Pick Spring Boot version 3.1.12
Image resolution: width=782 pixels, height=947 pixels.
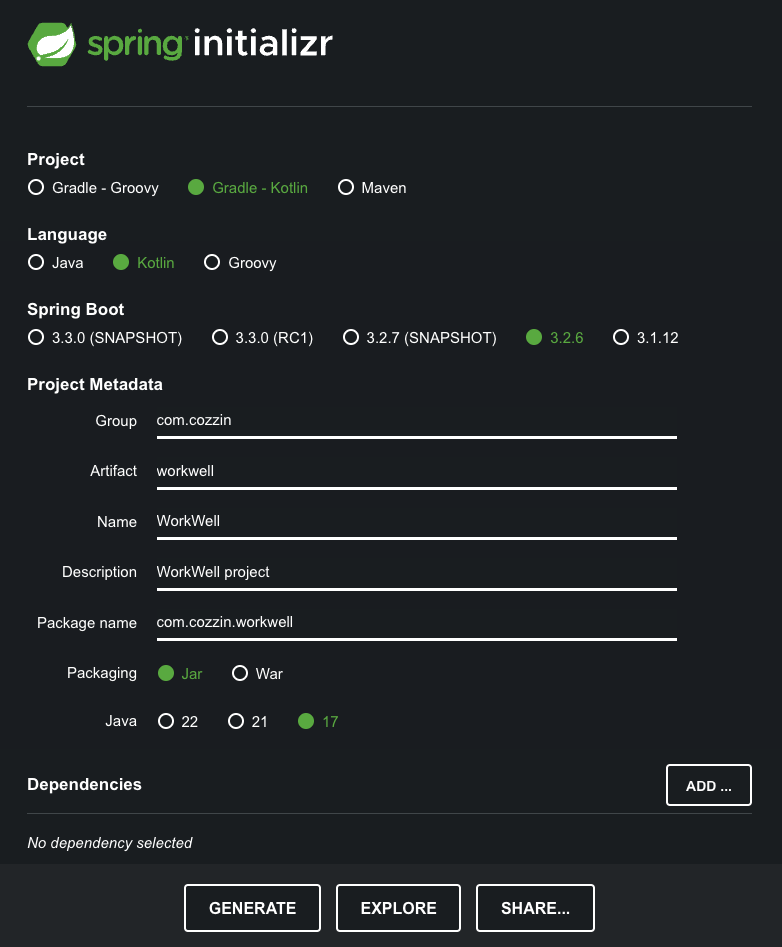pos(646,338)
